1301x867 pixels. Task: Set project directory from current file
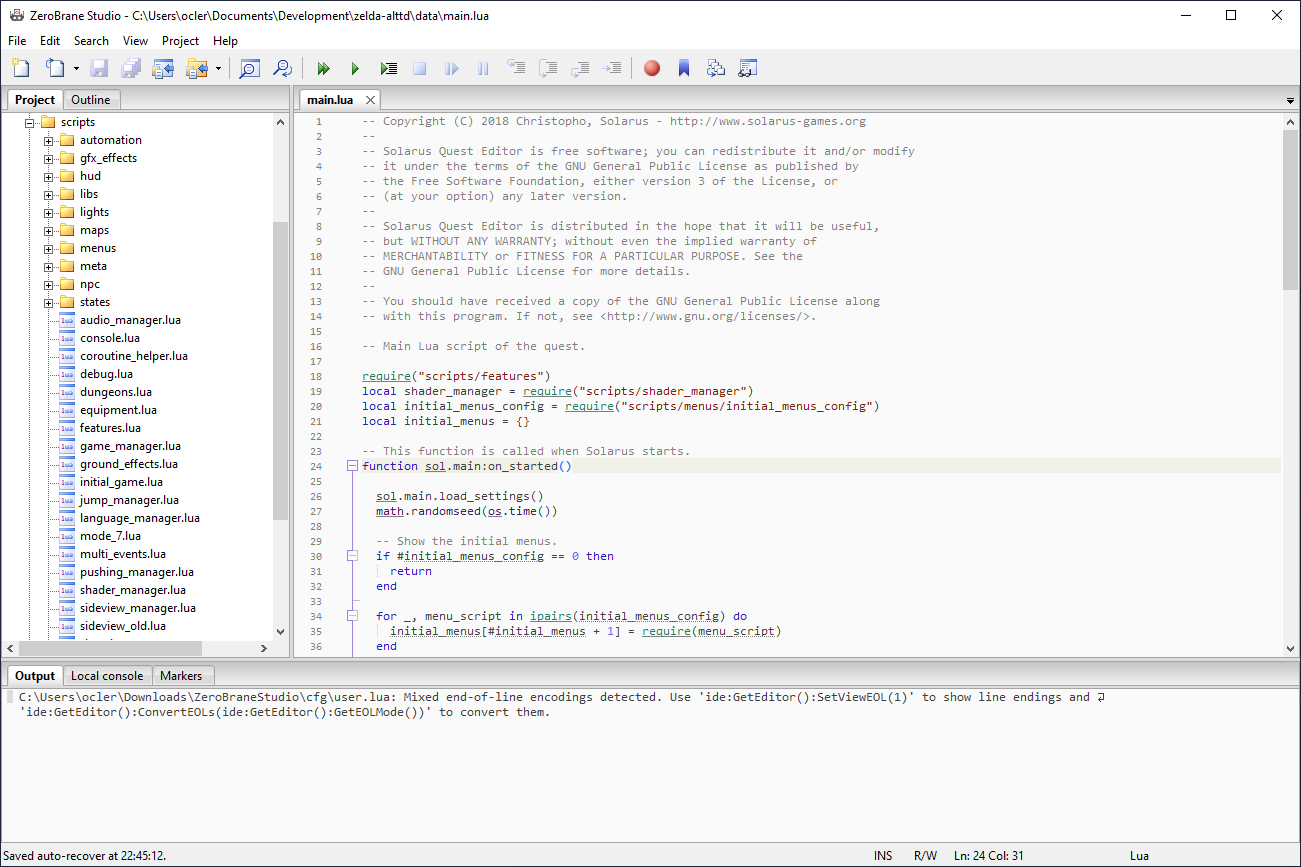coord(163,68)
